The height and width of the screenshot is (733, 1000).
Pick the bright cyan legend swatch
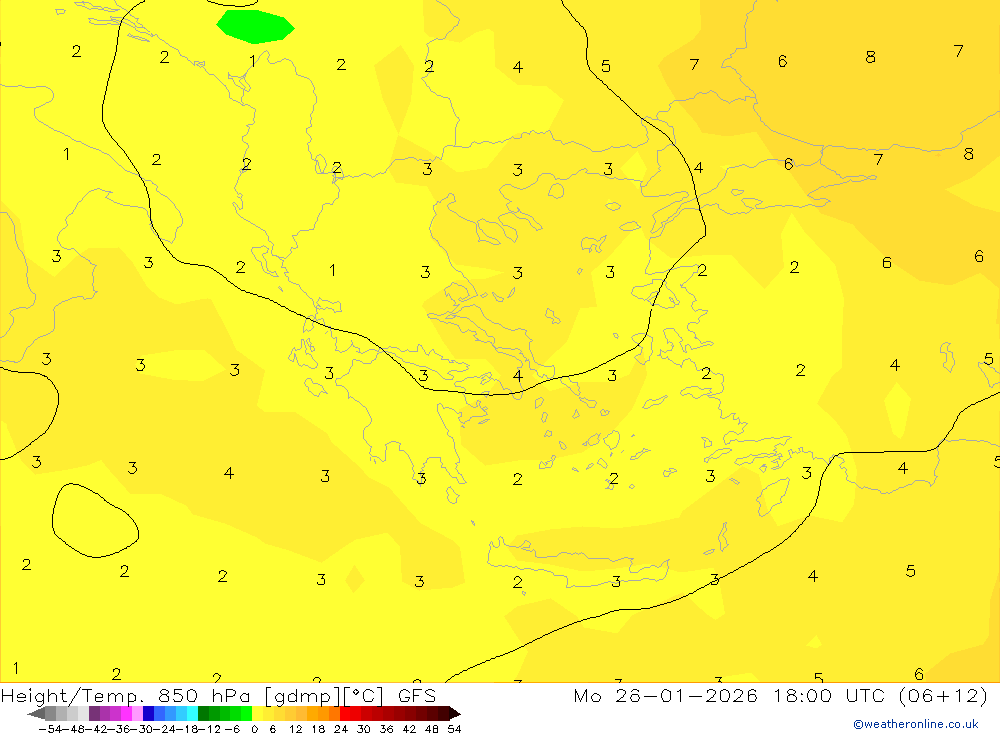pos(192,713)
